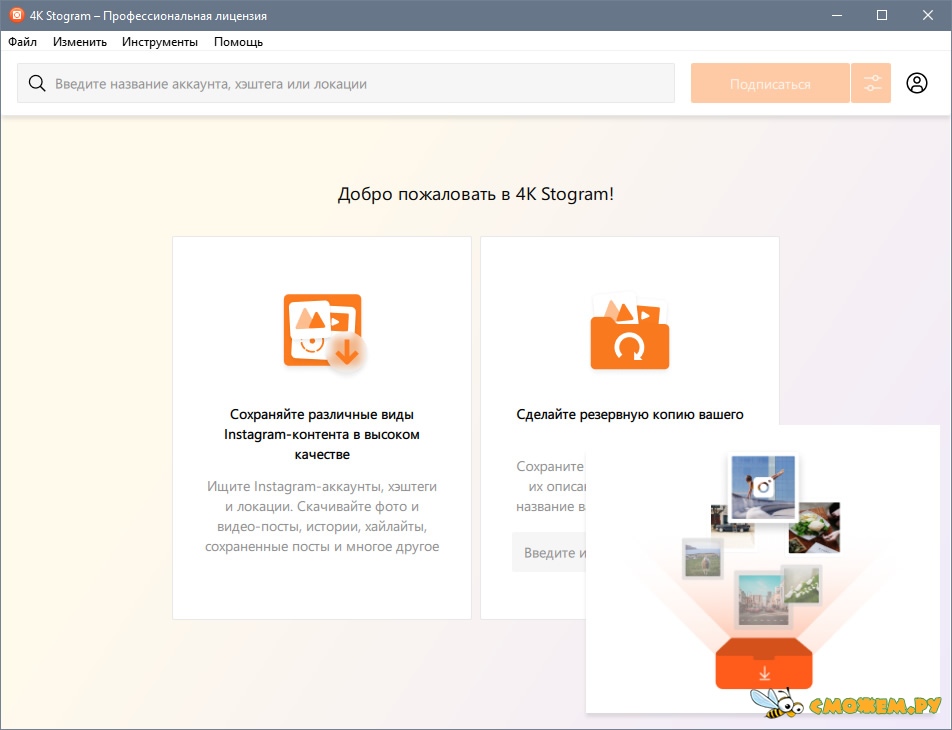Click the description text starting with Ищите Instagram-аккаунты
This screenshot has height=730, width=952.
click(x=322, y=516)
